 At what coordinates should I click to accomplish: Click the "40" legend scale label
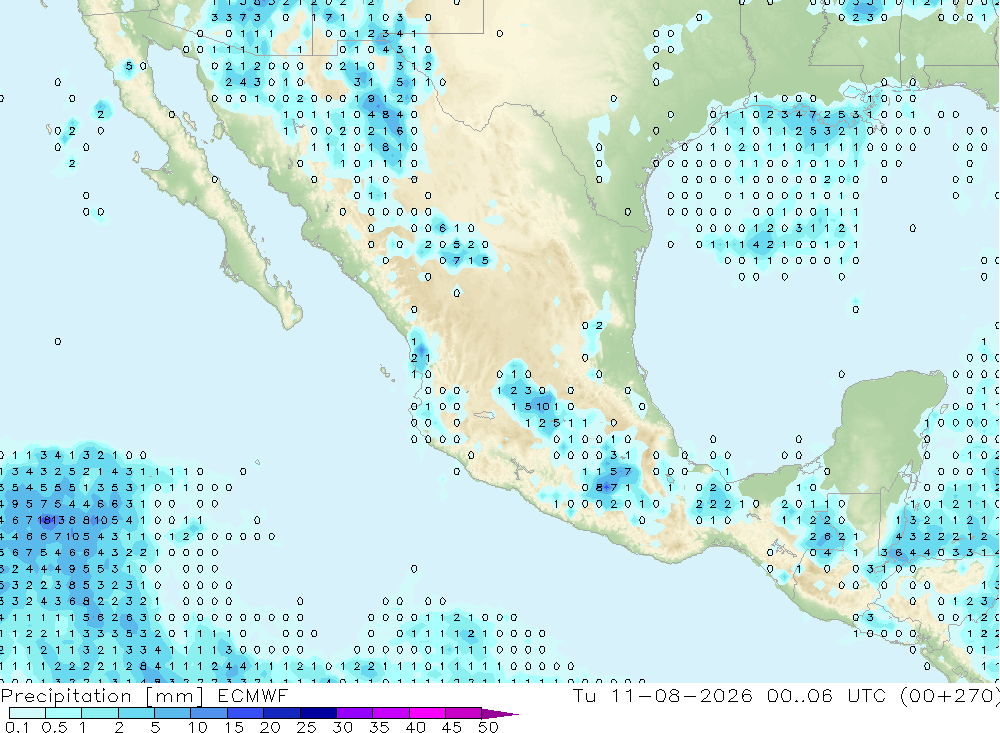pyautogui.click(x=416, y=727)
